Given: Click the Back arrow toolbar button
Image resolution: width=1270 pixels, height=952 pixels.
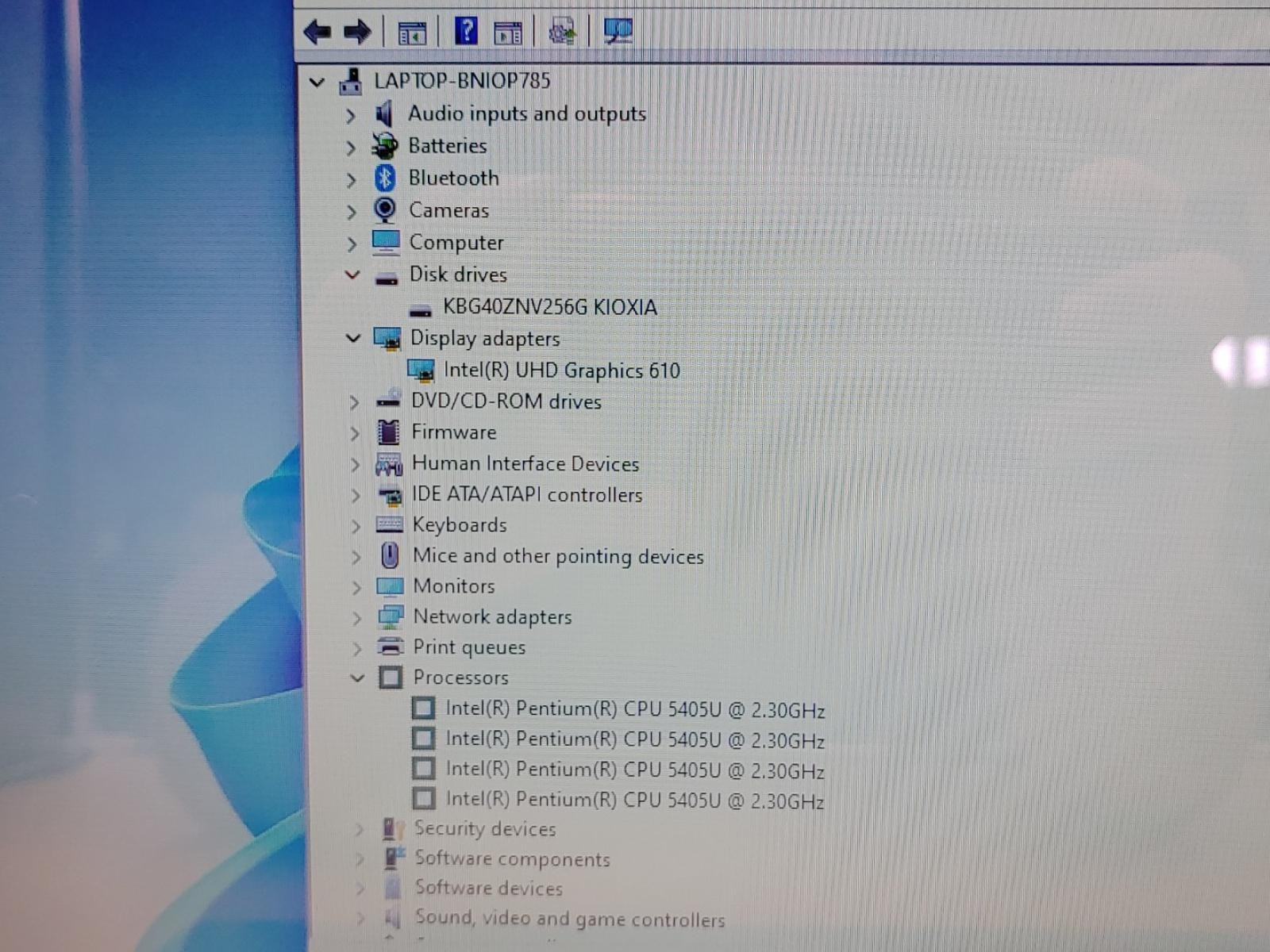Looking at the screenshot, I should click(317, 33).
